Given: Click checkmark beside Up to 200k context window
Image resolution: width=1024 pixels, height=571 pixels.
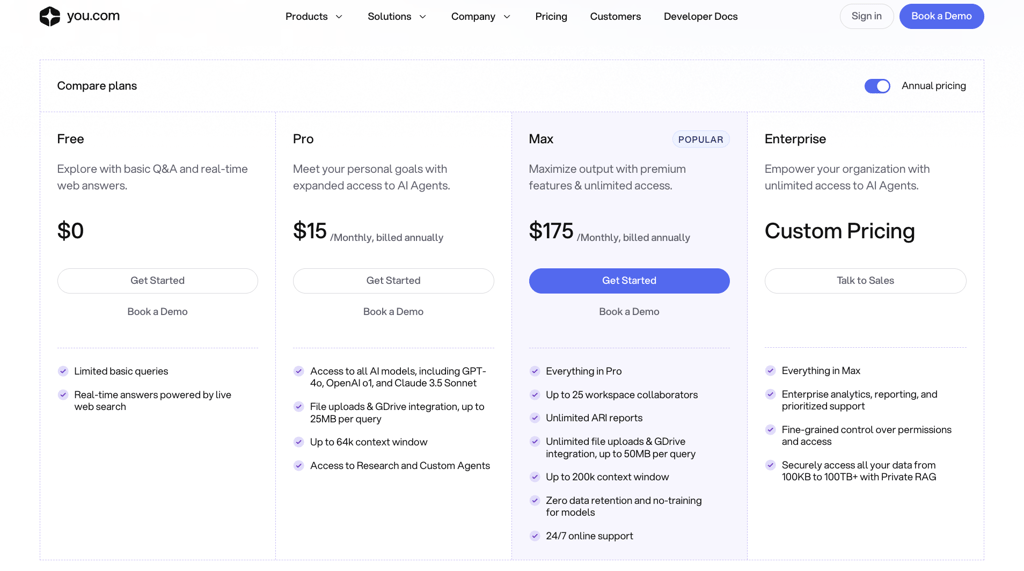Looking at the screenshot, I should [x=534, y=477].
